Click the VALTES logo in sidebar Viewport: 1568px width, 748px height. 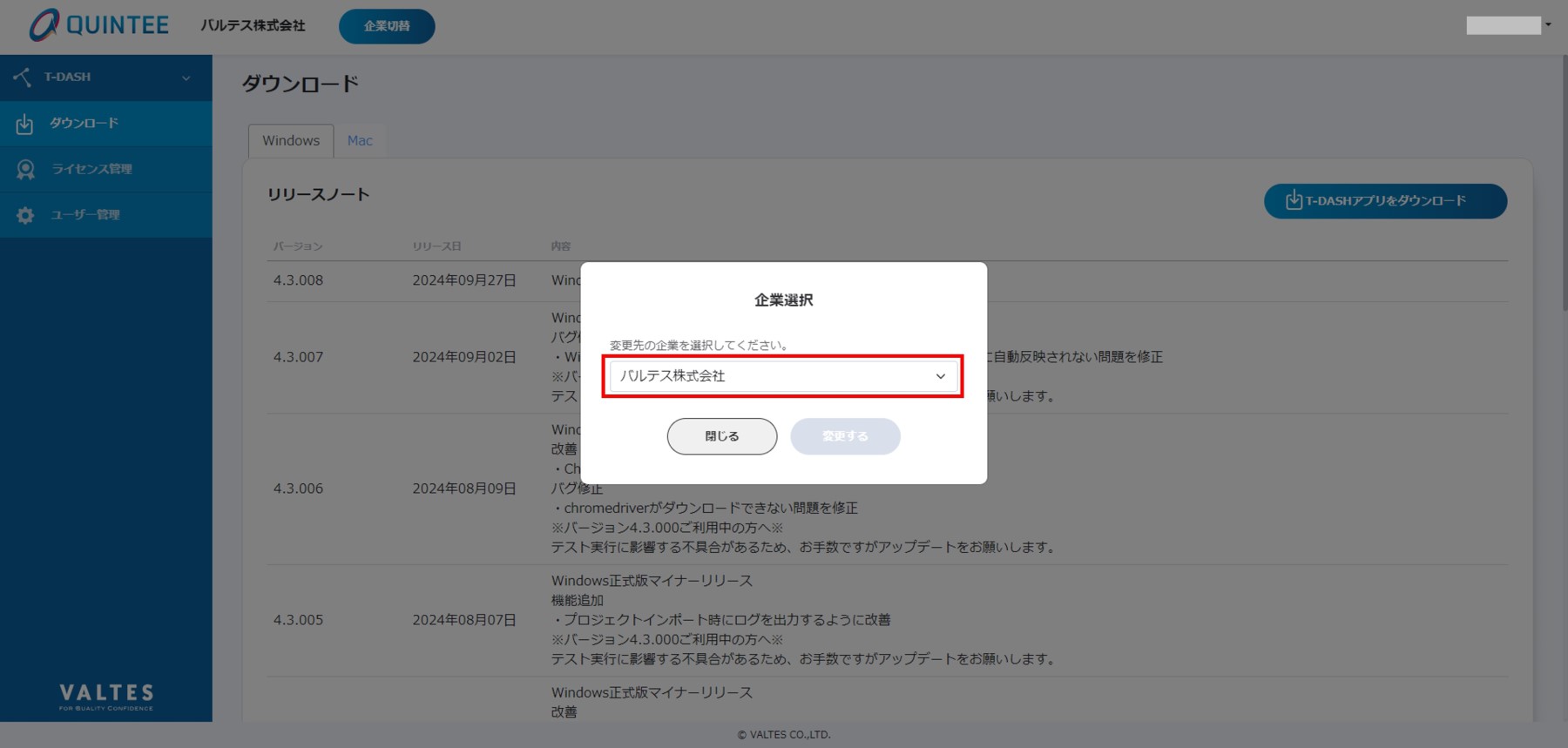pyautogui.click(x=105, y=696)
